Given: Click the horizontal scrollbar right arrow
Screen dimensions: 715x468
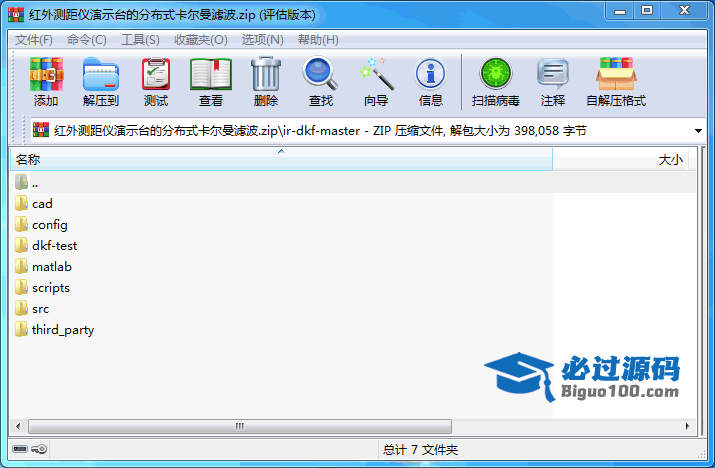Looking at the screenshot, I should (688, 426).
